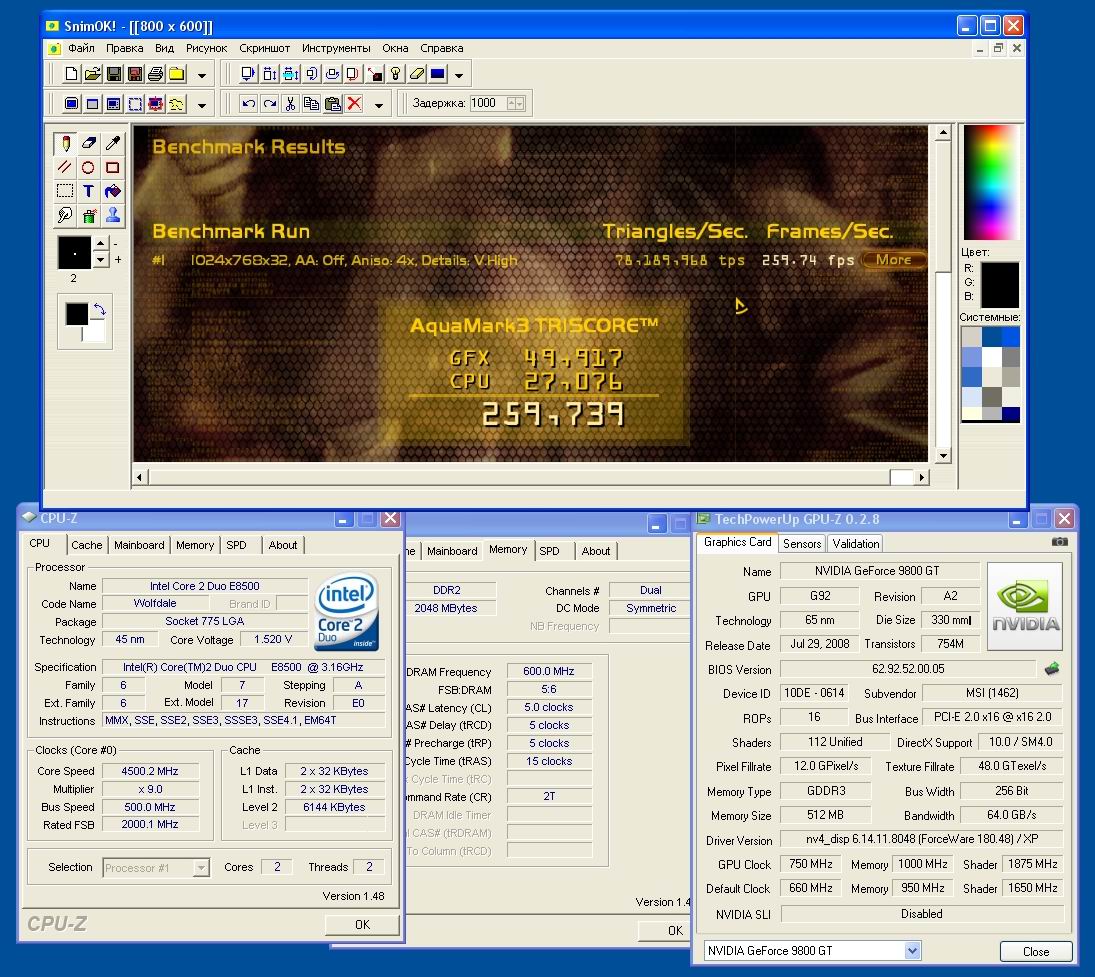Click the New document icon in SnimOK toolbar

tap(71, 74)
